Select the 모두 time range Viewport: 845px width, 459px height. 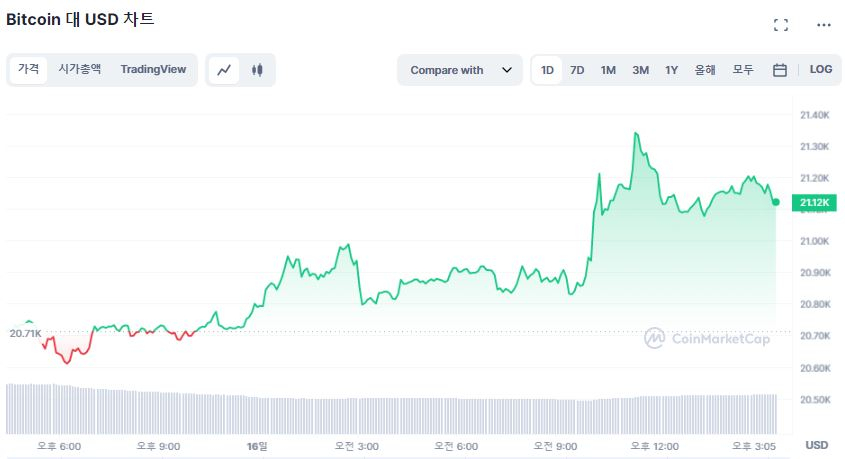(x=743, y=70)
